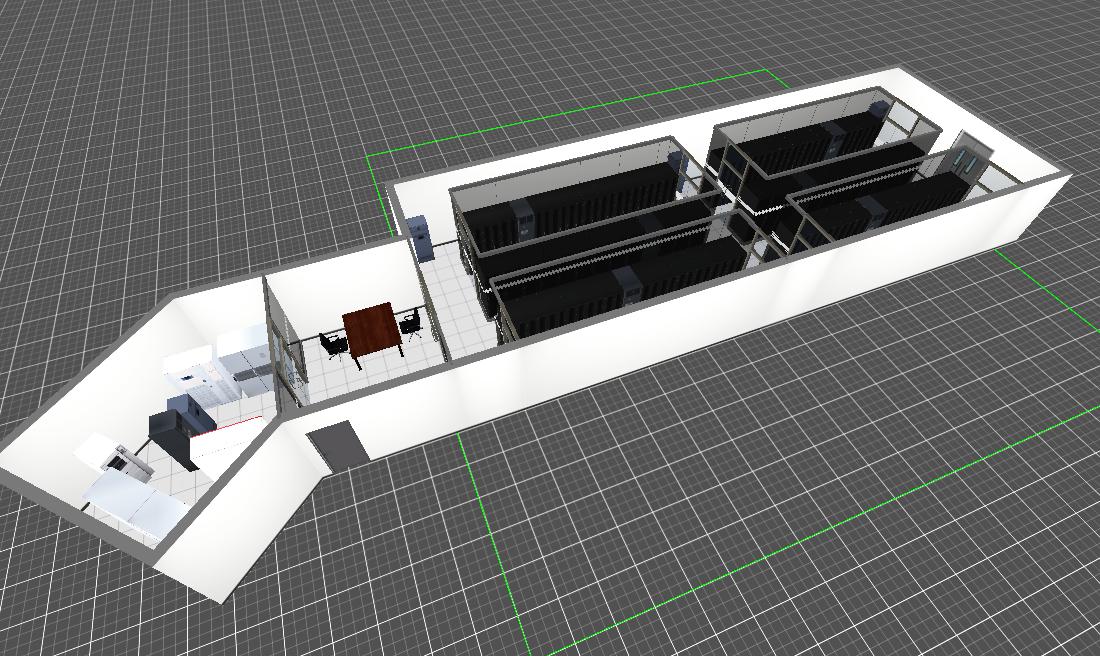Click the black office chair left of the table
1100x656 pixels.
[333, 345]
